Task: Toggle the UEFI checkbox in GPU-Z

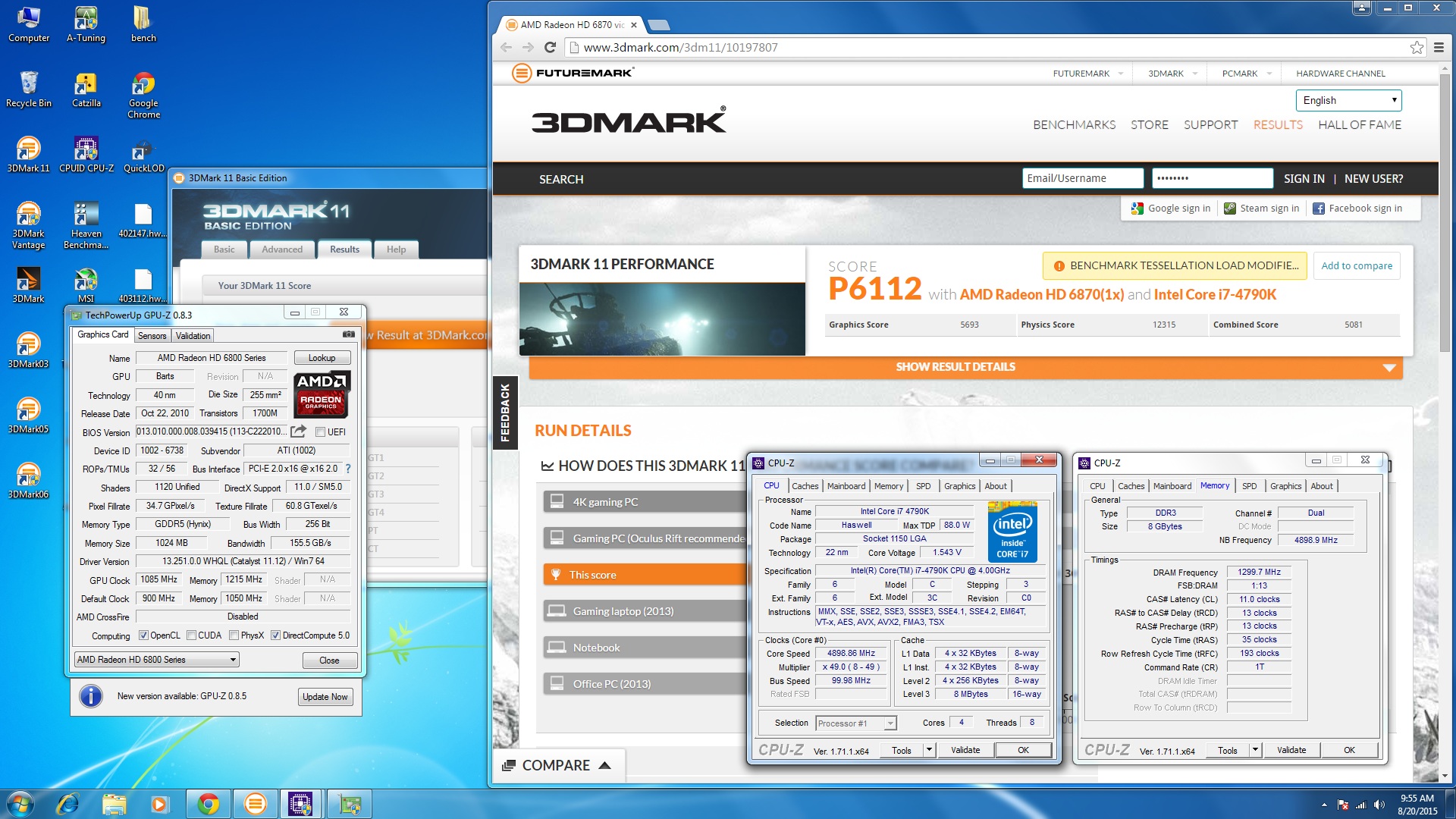Action: tap(320, 432)
